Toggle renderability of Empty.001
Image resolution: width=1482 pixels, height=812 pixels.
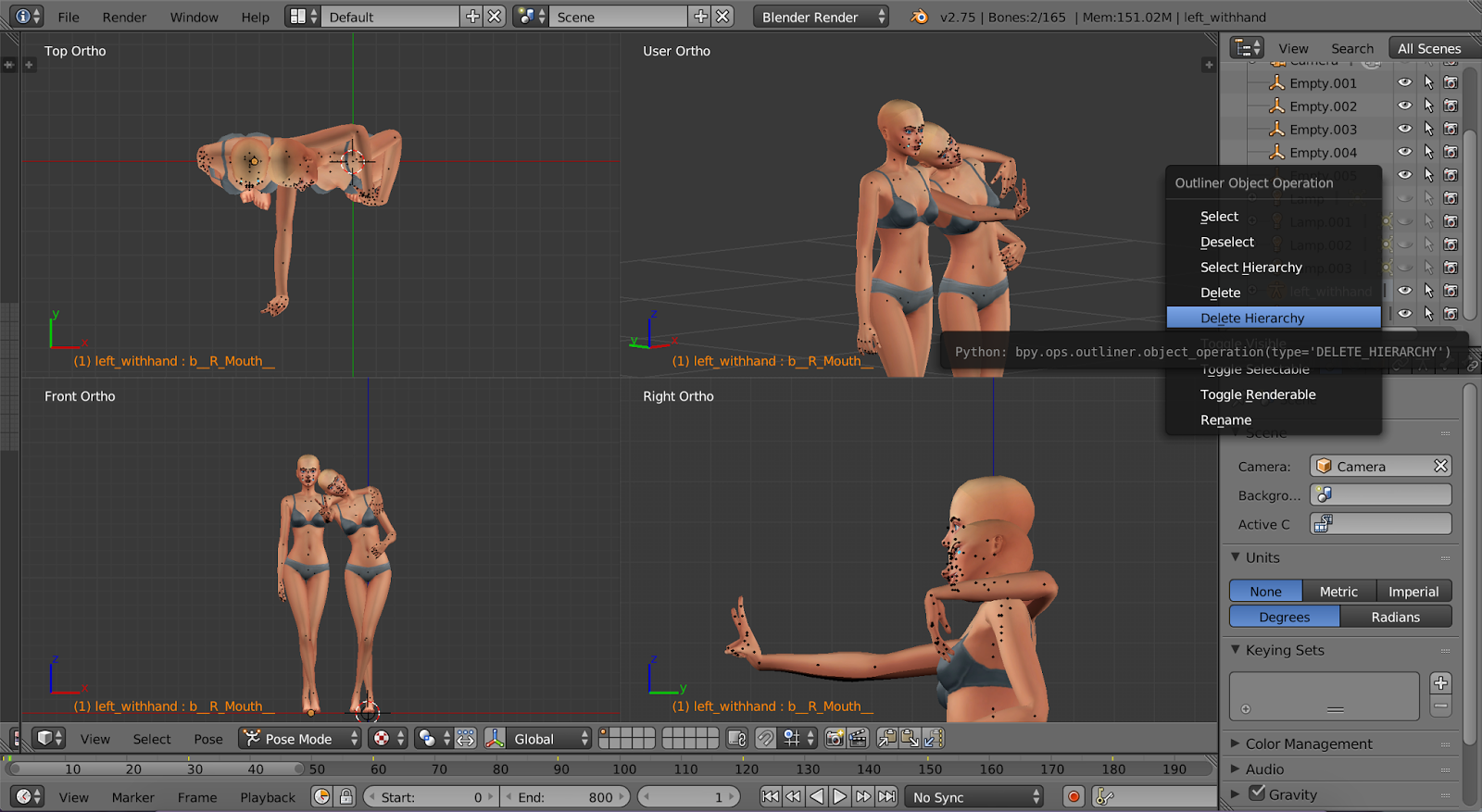[1451, 82]
